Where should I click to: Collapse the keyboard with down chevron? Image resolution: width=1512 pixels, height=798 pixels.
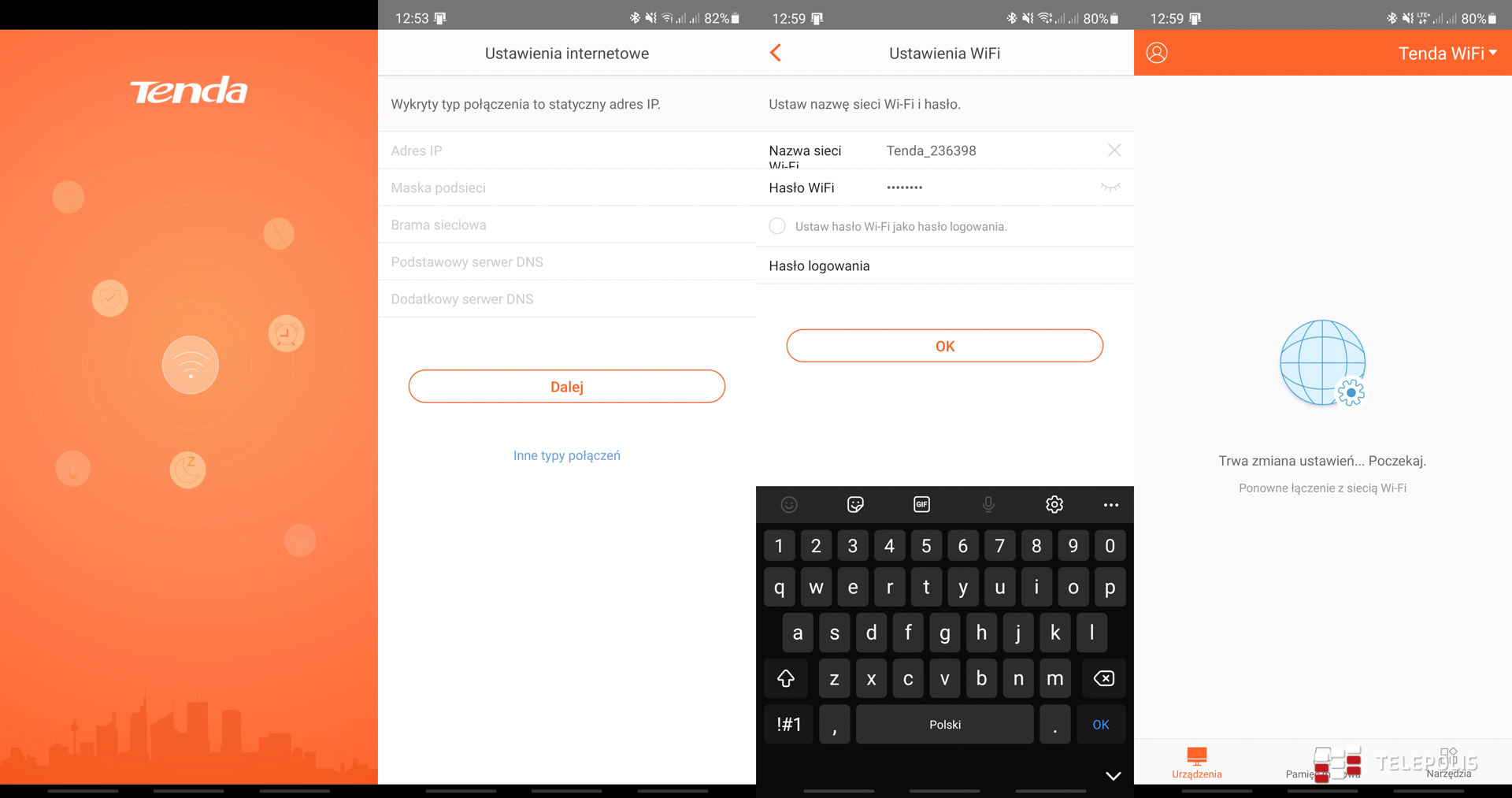1113,776
